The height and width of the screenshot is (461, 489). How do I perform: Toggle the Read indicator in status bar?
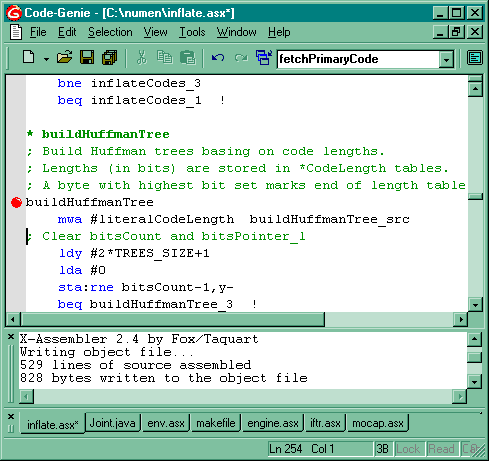[442, 449]
